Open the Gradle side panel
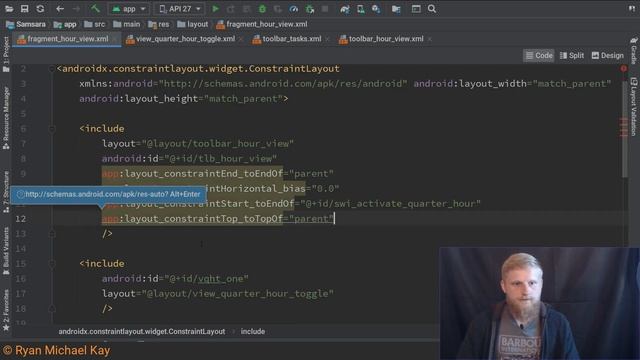640x360 pixels. 634,51
